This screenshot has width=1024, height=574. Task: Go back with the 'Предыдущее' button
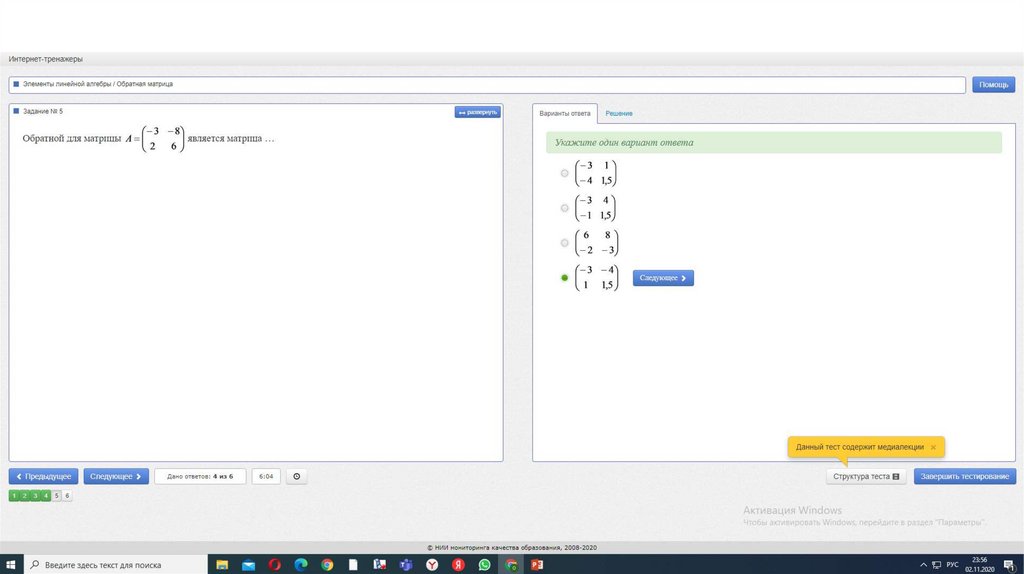(43, 477)
